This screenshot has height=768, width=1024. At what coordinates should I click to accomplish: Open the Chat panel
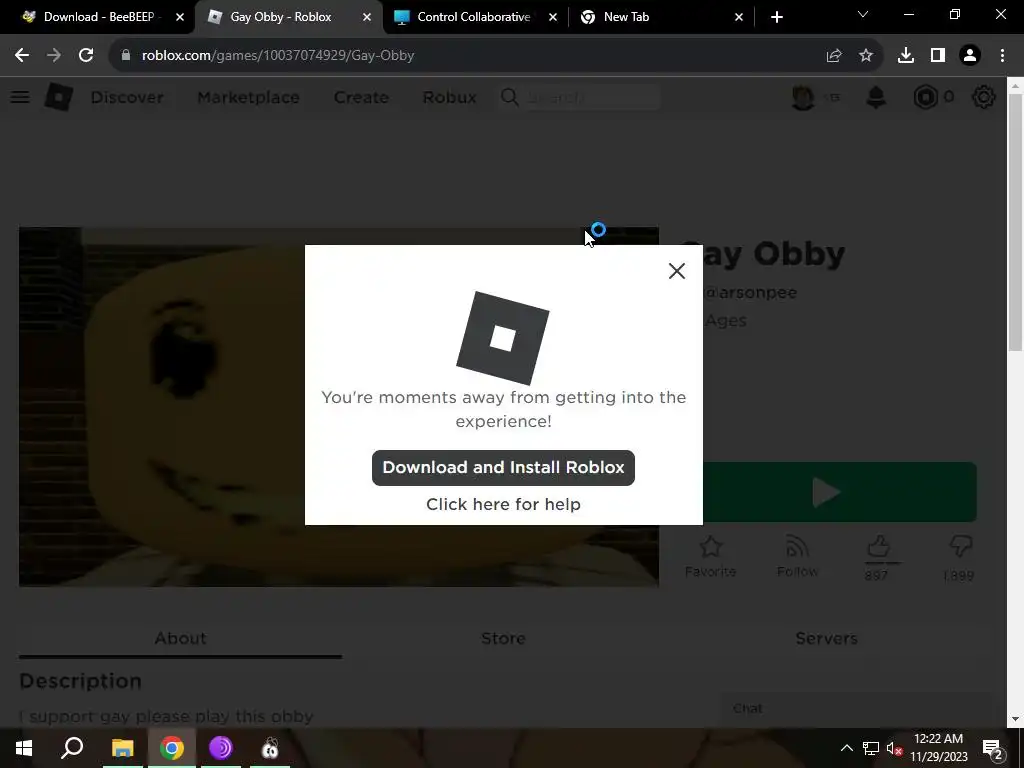[x=854, y=709]
